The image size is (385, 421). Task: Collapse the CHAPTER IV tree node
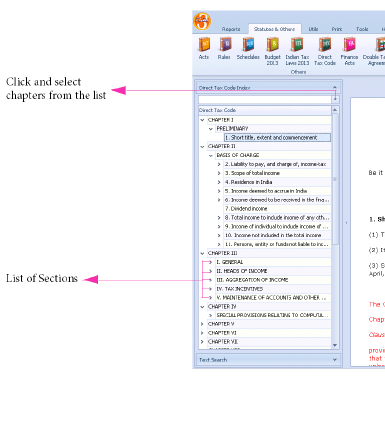202,307
